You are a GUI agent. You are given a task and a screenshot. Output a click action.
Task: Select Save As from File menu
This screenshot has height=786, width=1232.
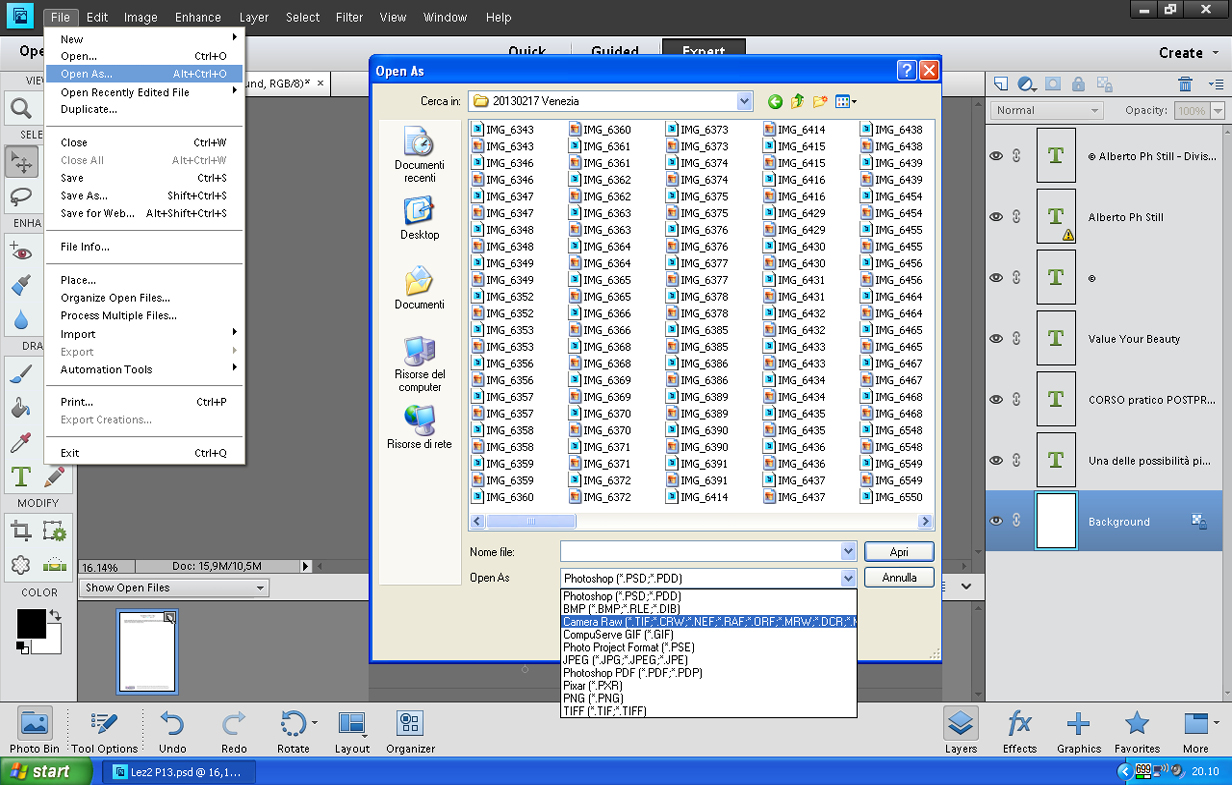tap(84, 196)
